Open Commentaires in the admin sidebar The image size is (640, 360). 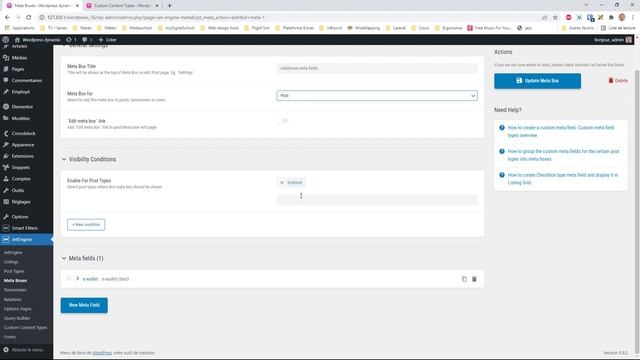[27, 80]
